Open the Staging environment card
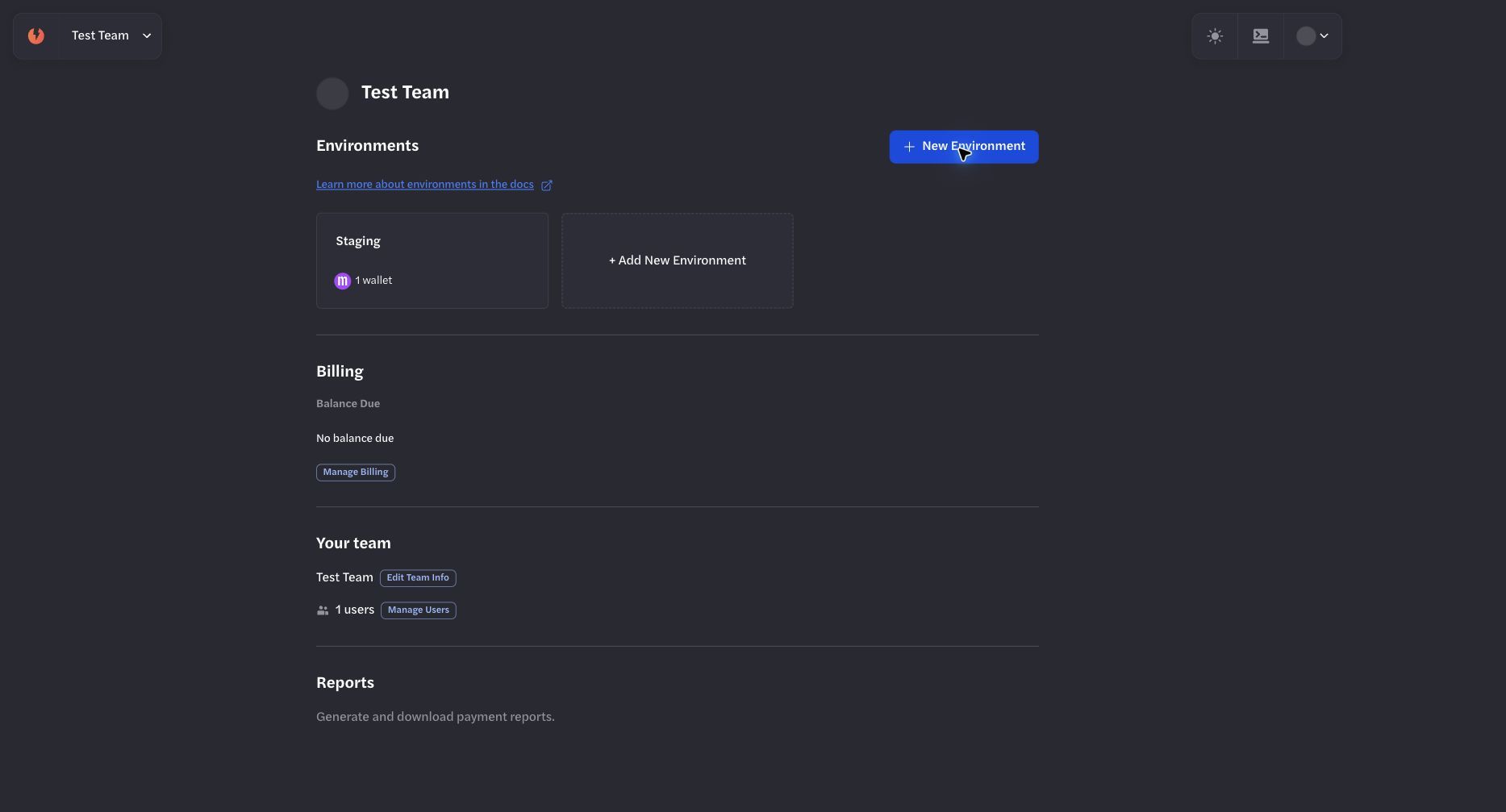Viewport: 1506px width, 812px height. point(432,260)
